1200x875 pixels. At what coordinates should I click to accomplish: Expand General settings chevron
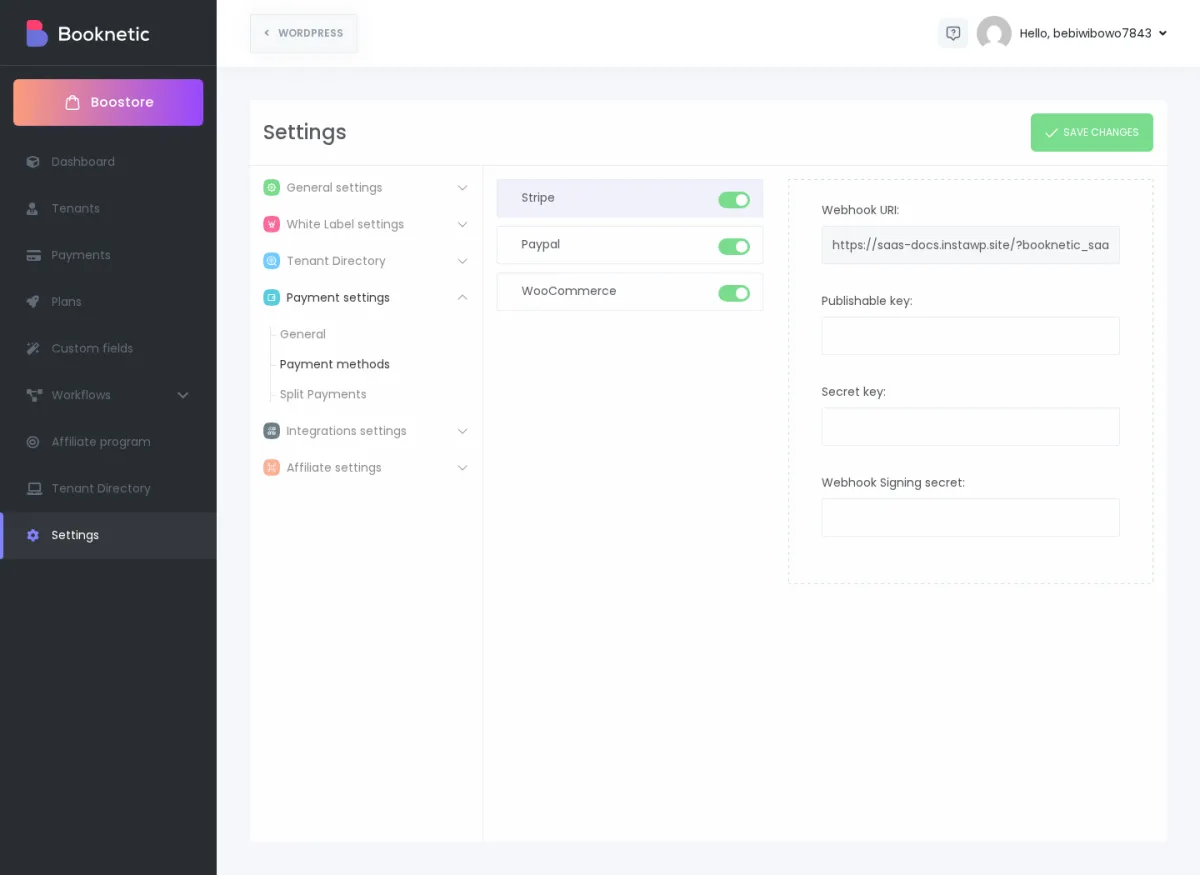click(462, 188)
